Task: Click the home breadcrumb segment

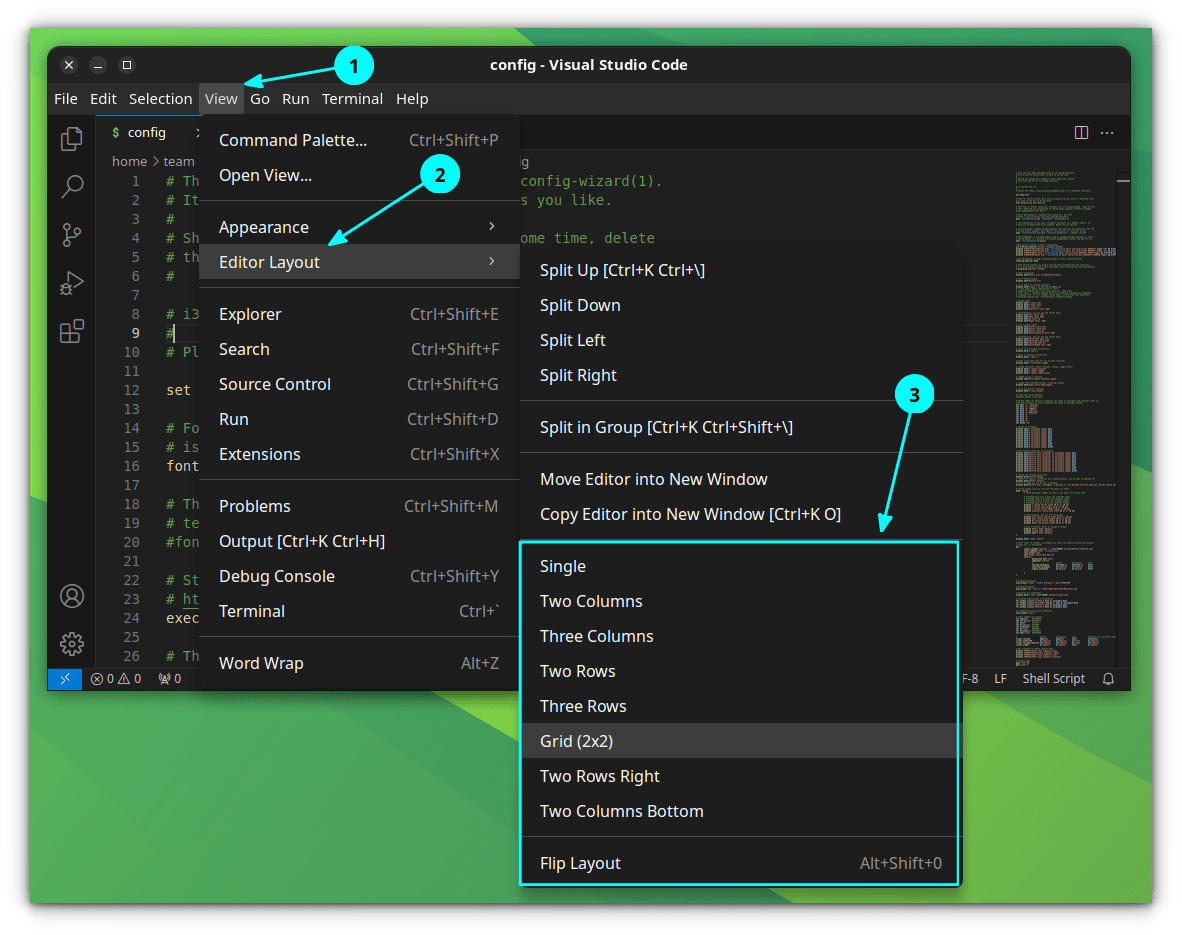Action: click(x=130, y=161)
